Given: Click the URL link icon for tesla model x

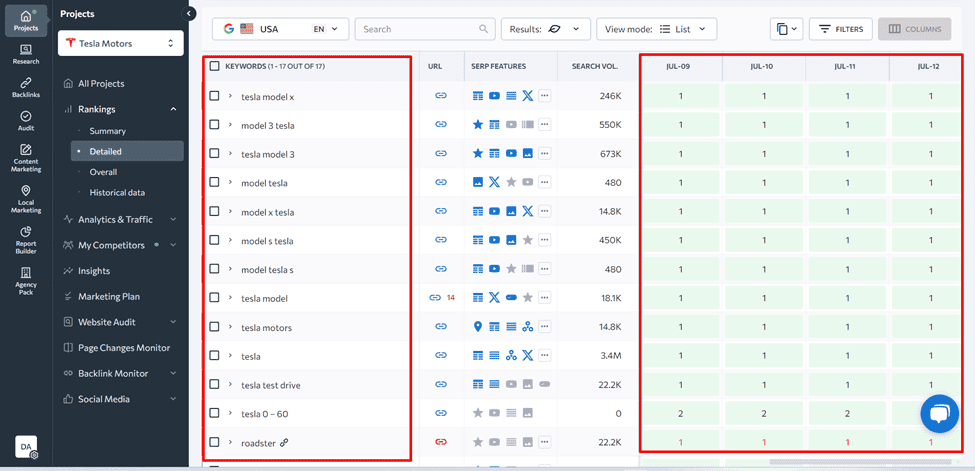Looking at the screenshot, I should 440,97.
